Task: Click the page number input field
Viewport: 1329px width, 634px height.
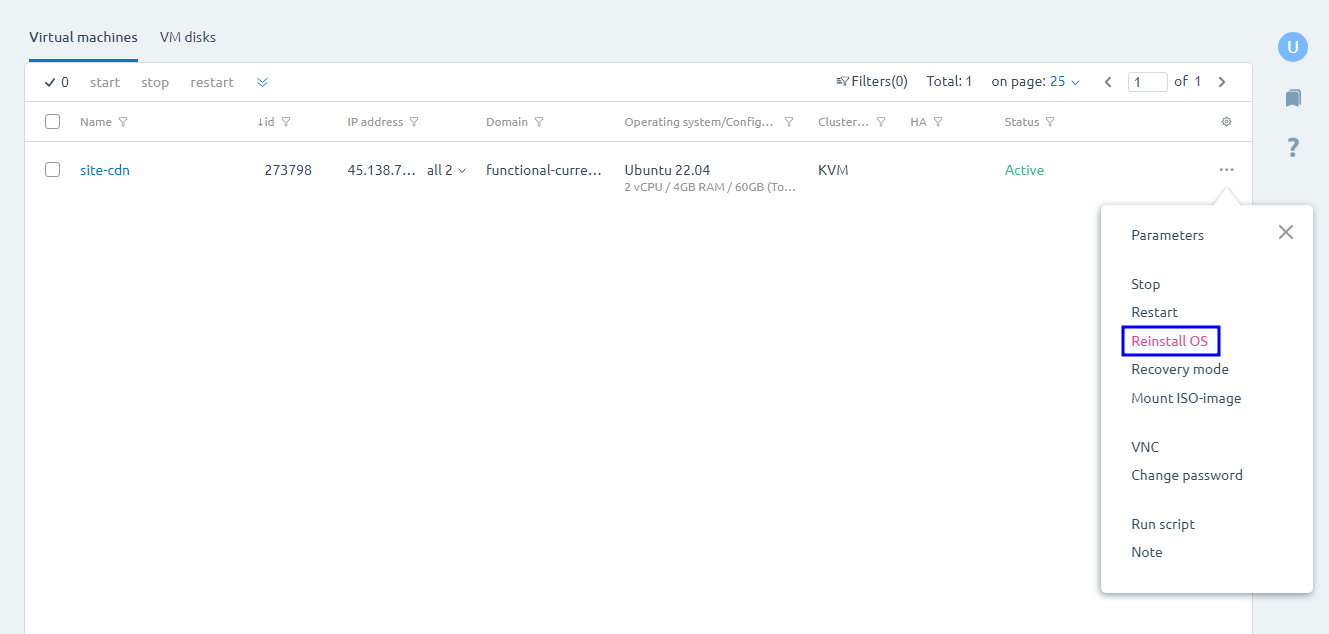Action: 1147,82
